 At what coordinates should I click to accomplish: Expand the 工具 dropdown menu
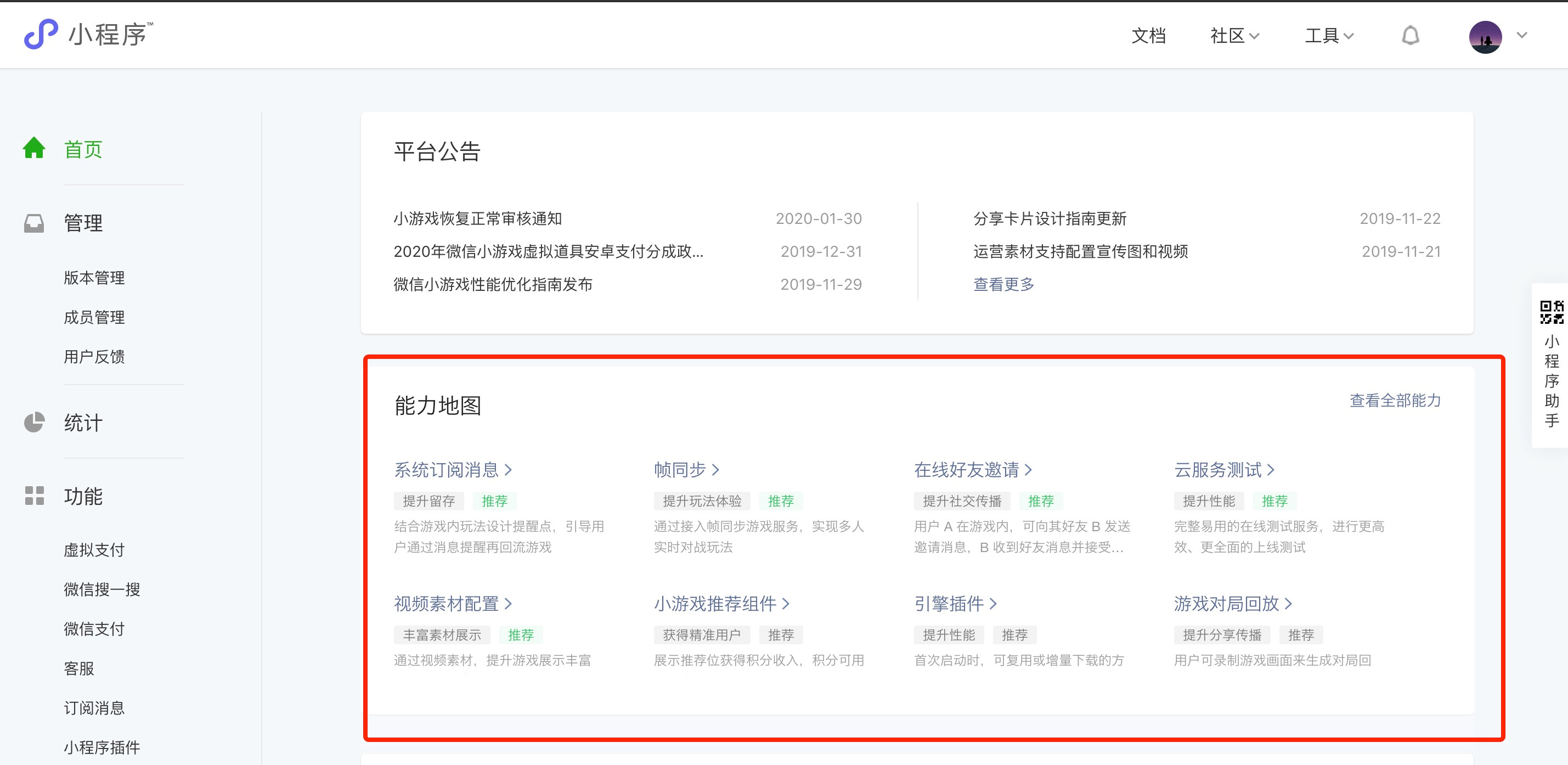pyautogui.click(x=1329, y=36)
